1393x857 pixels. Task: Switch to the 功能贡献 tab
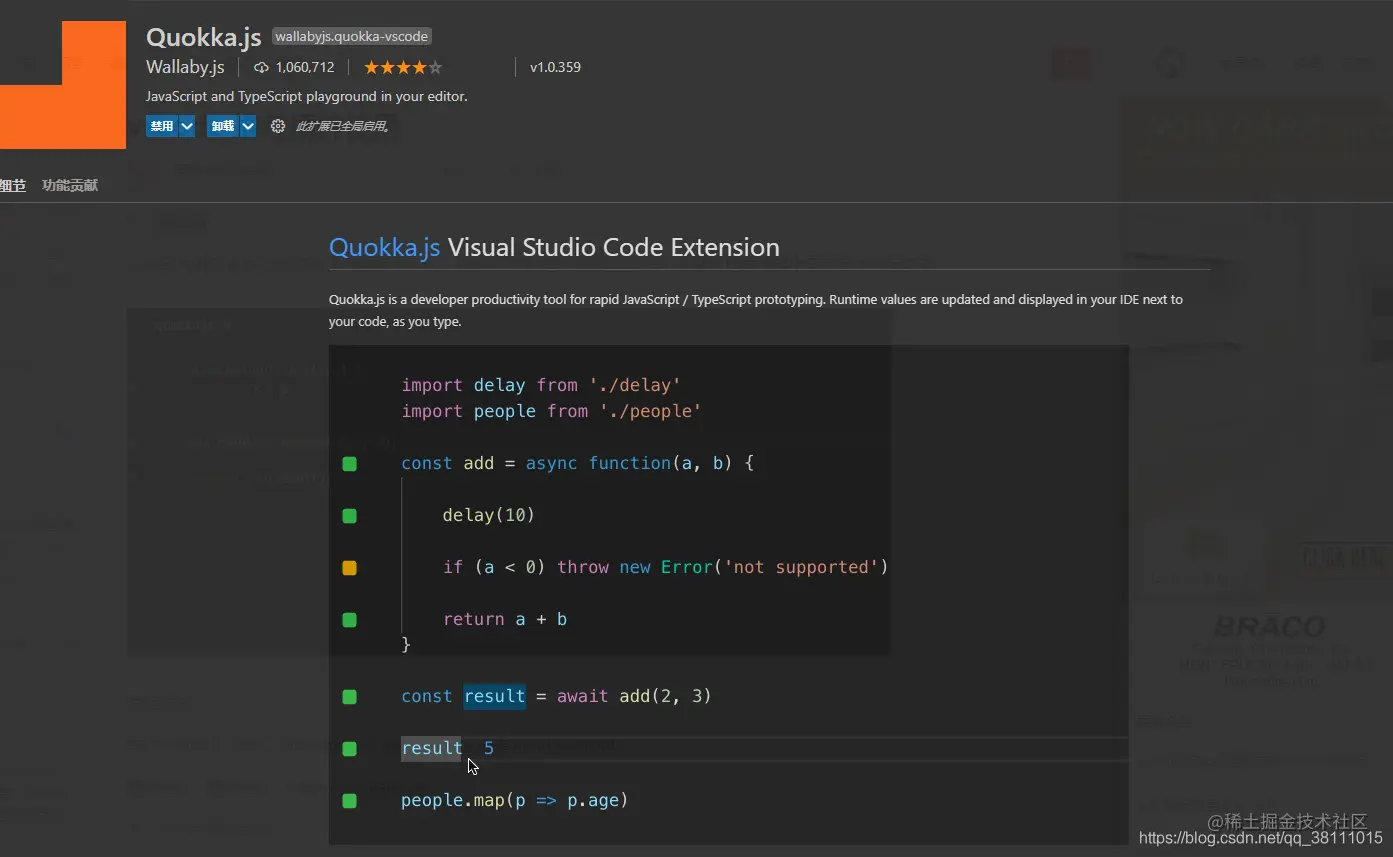pyautogui.click(x=70, y=185)
